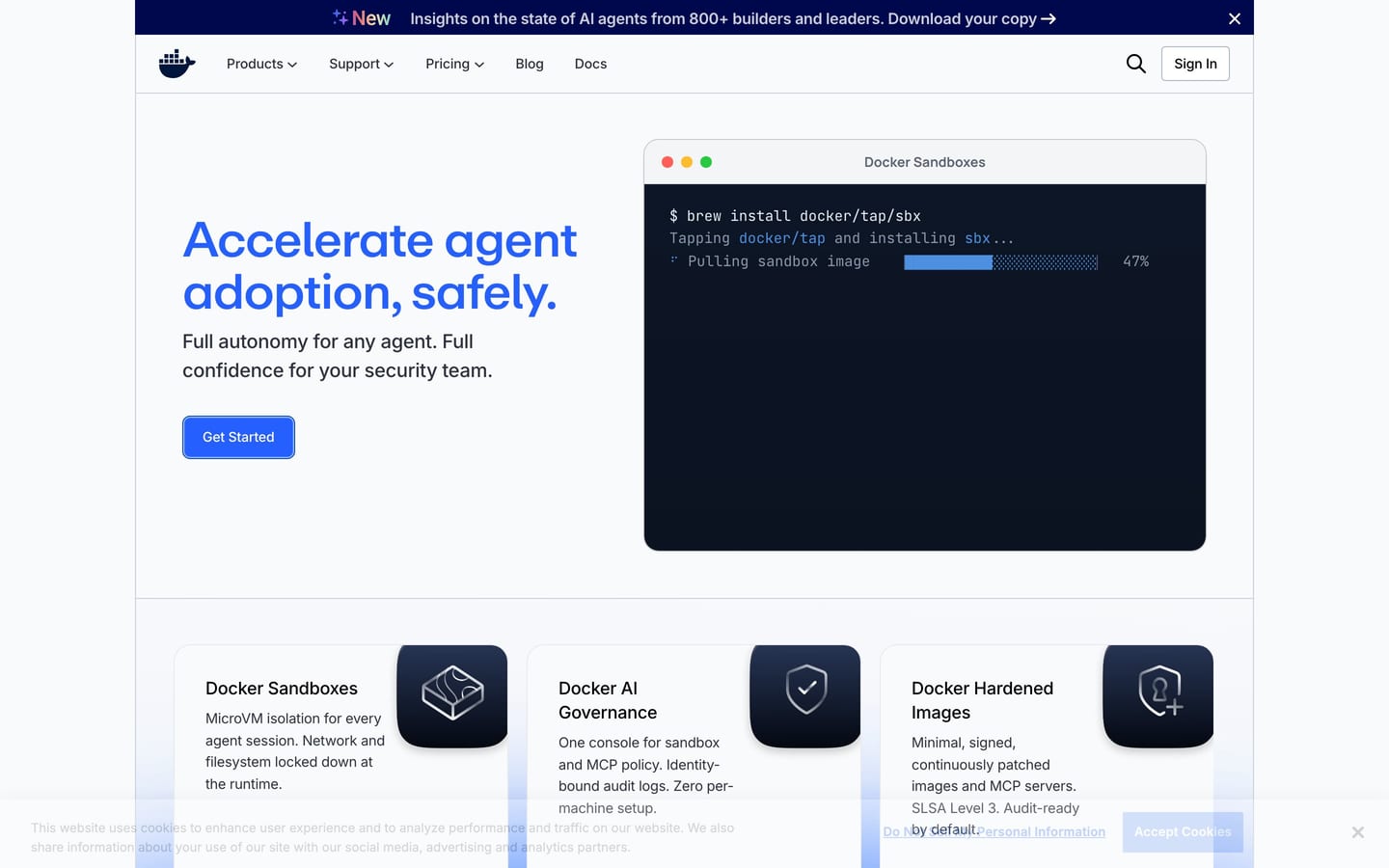1389x868 pixels.
Task: Accept cookies on the consent bar
Action: point(1183,831)
